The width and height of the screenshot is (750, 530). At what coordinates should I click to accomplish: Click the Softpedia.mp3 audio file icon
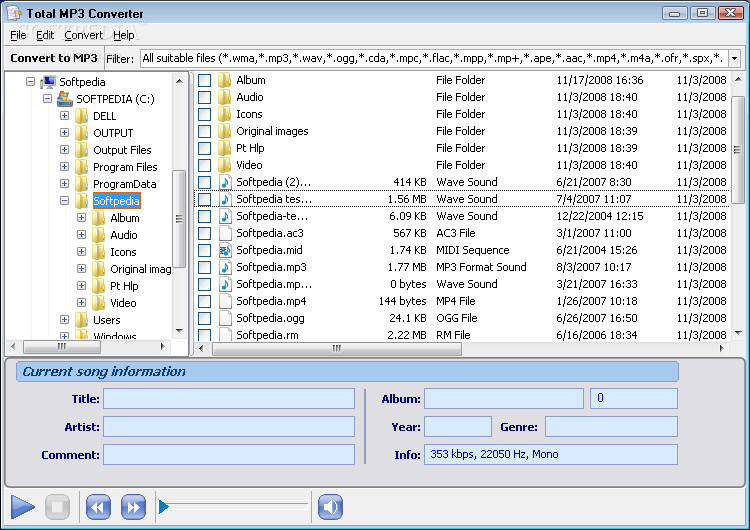coord(225,267)
